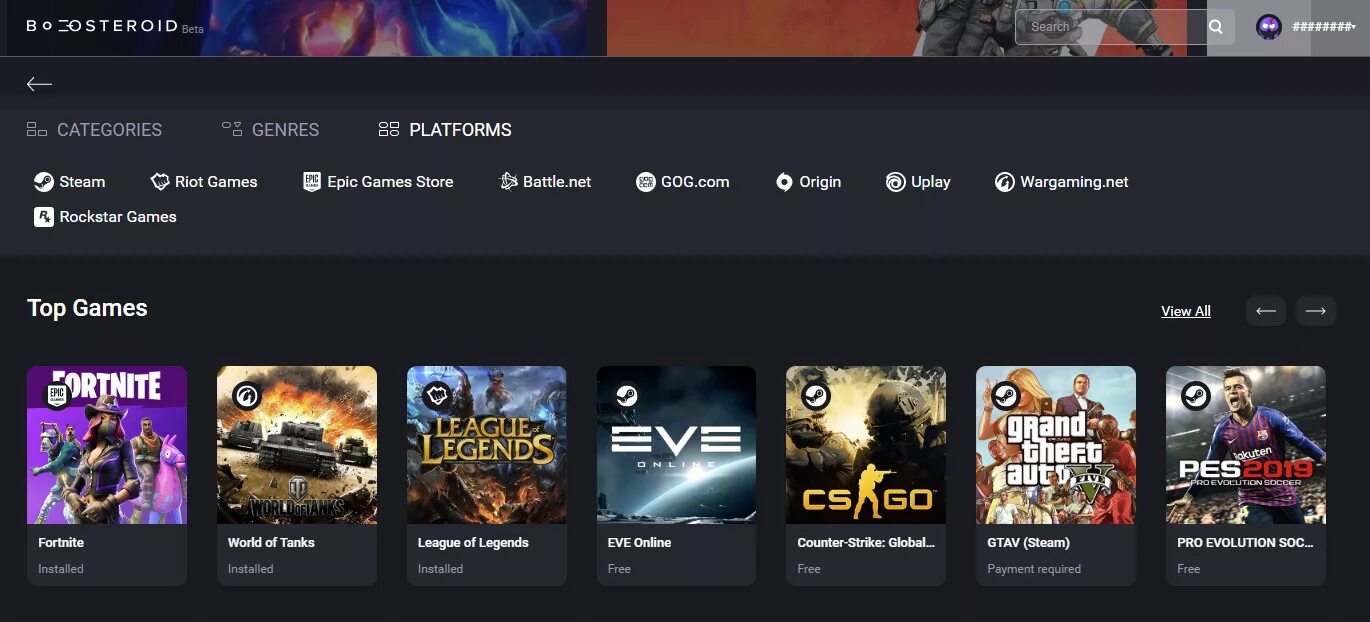Click Free status under EVE Online
1370x622 pixels.
click(x=619, y=569)
